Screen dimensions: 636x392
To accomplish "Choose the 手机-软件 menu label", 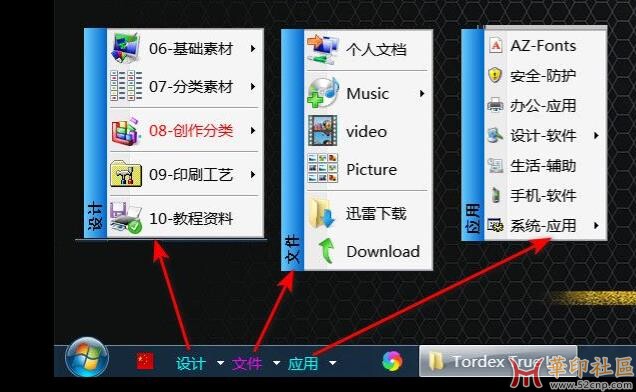I will 543,196.
